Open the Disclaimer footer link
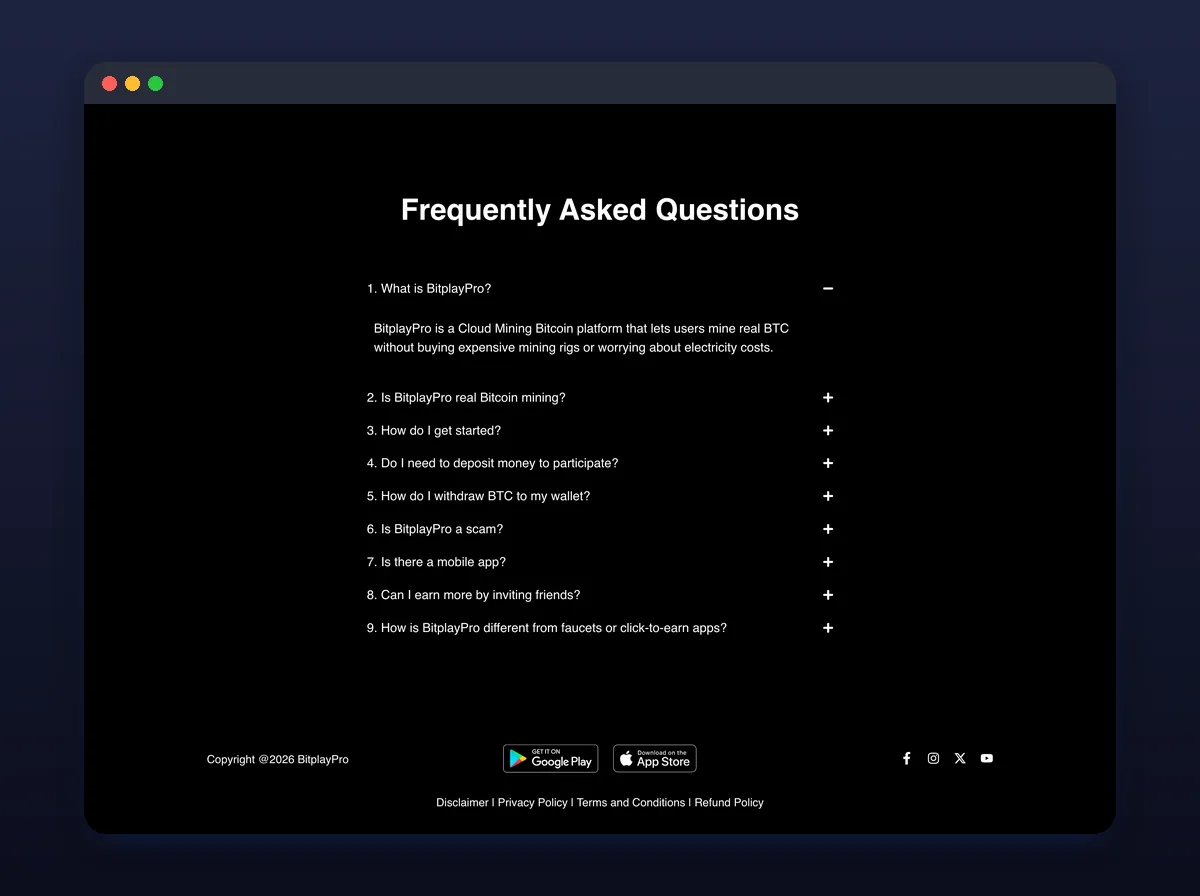Viewport: 1200px width, 896px height. tap(463, 803)
